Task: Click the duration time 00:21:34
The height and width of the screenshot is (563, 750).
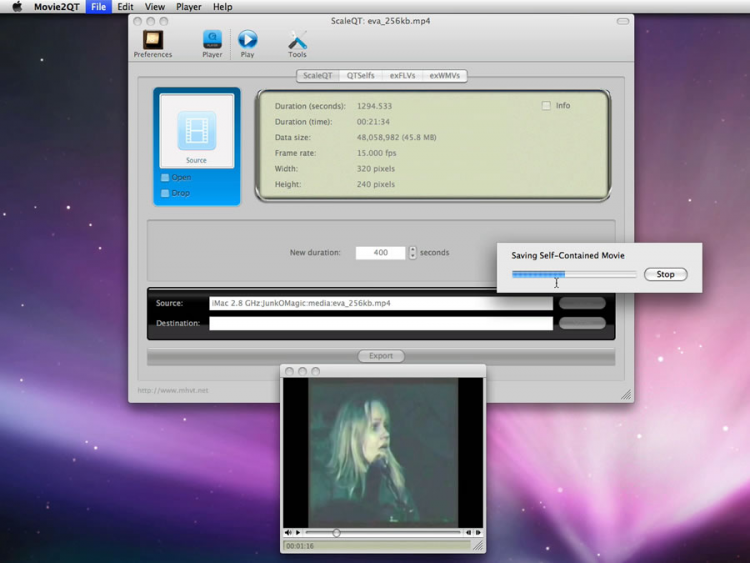Action: (373, 121)
